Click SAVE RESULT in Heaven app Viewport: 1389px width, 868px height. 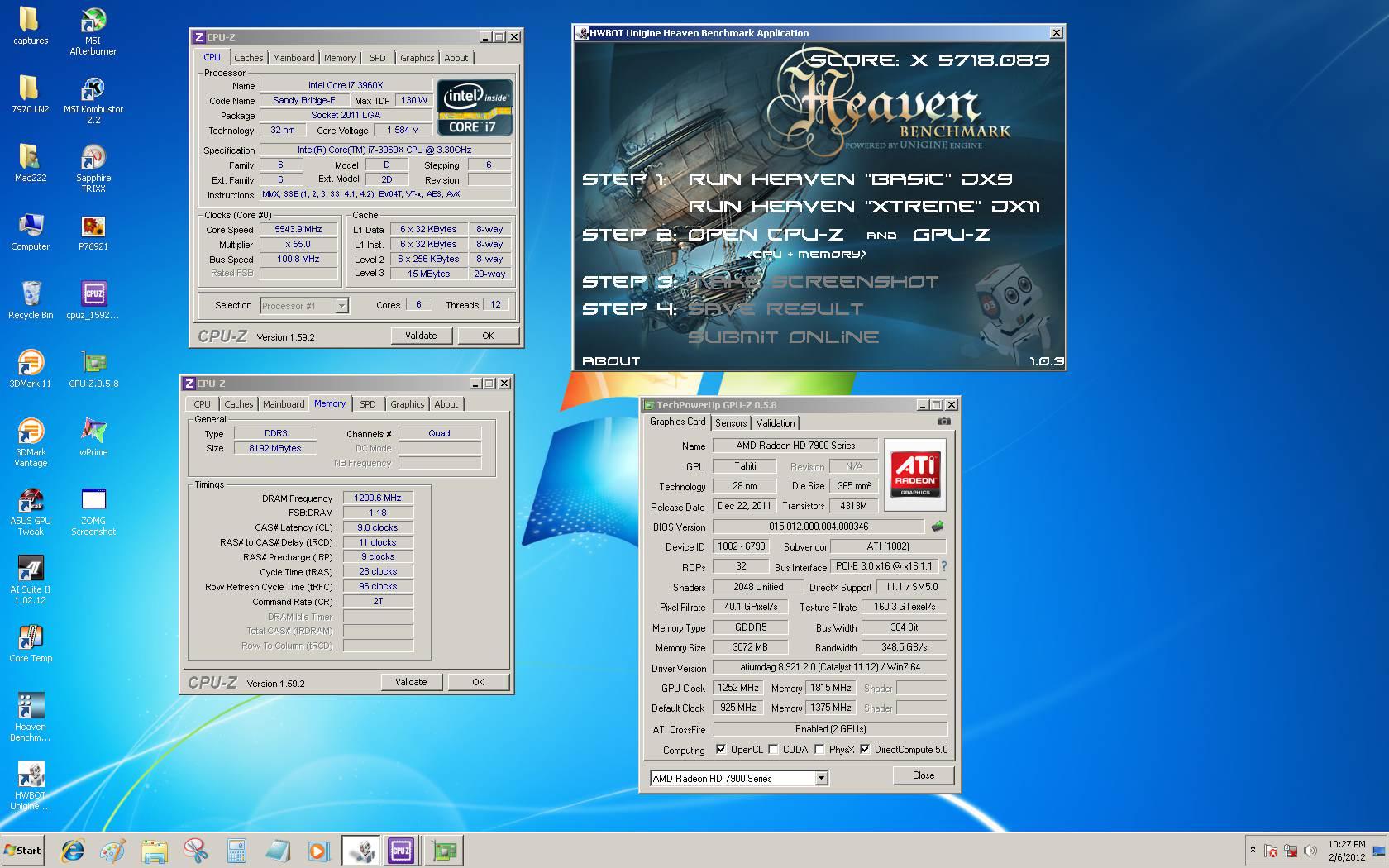[776, 309]
